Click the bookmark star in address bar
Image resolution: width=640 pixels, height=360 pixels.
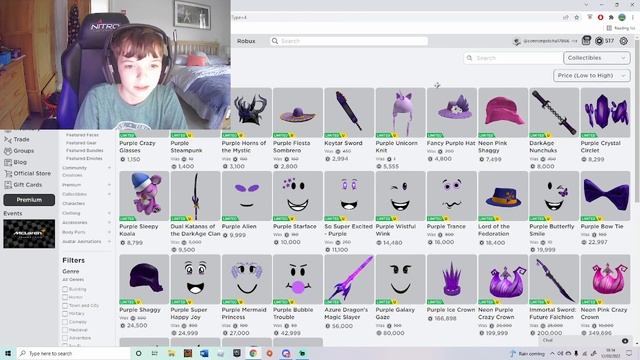tap(577, 18)
